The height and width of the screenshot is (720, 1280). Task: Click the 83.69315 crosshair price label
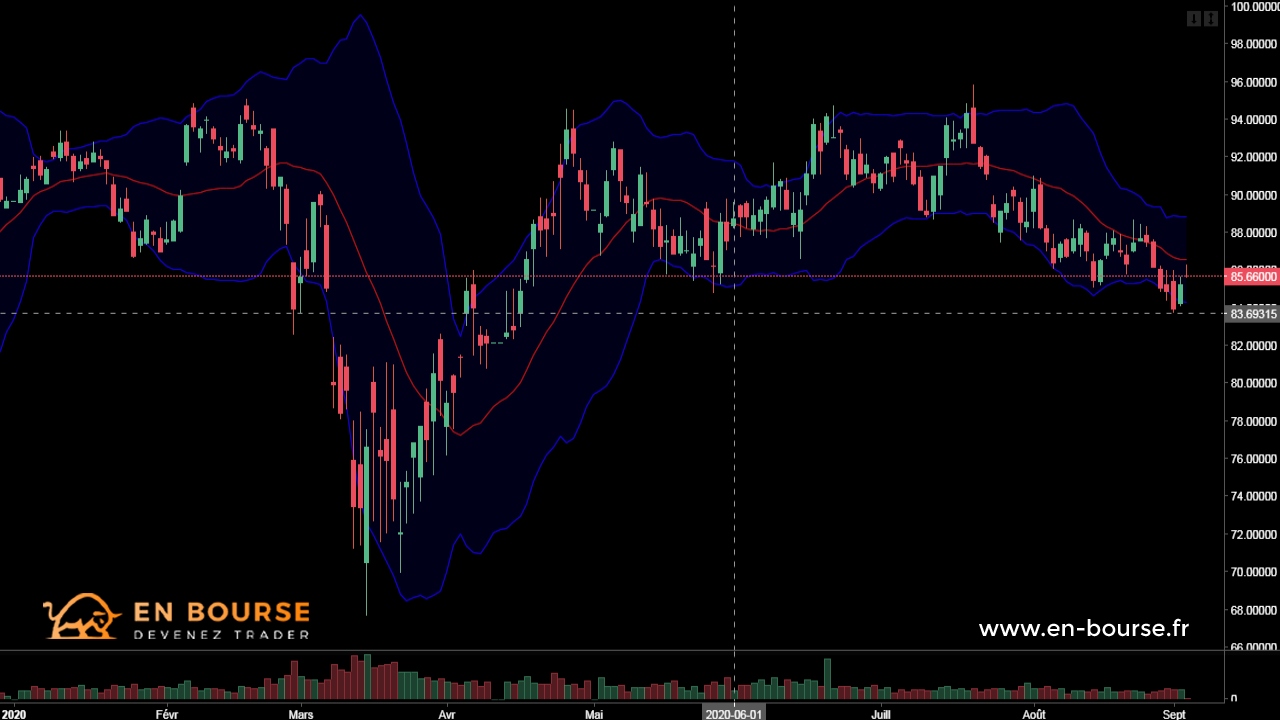1253,314
